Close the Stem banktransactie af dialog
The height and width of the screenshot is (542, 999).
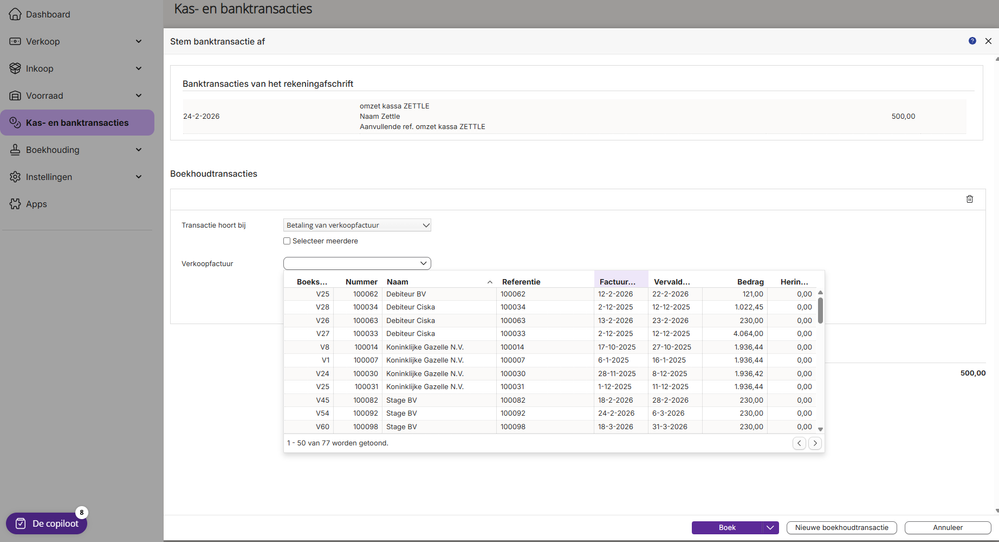(x=988, y=41)
